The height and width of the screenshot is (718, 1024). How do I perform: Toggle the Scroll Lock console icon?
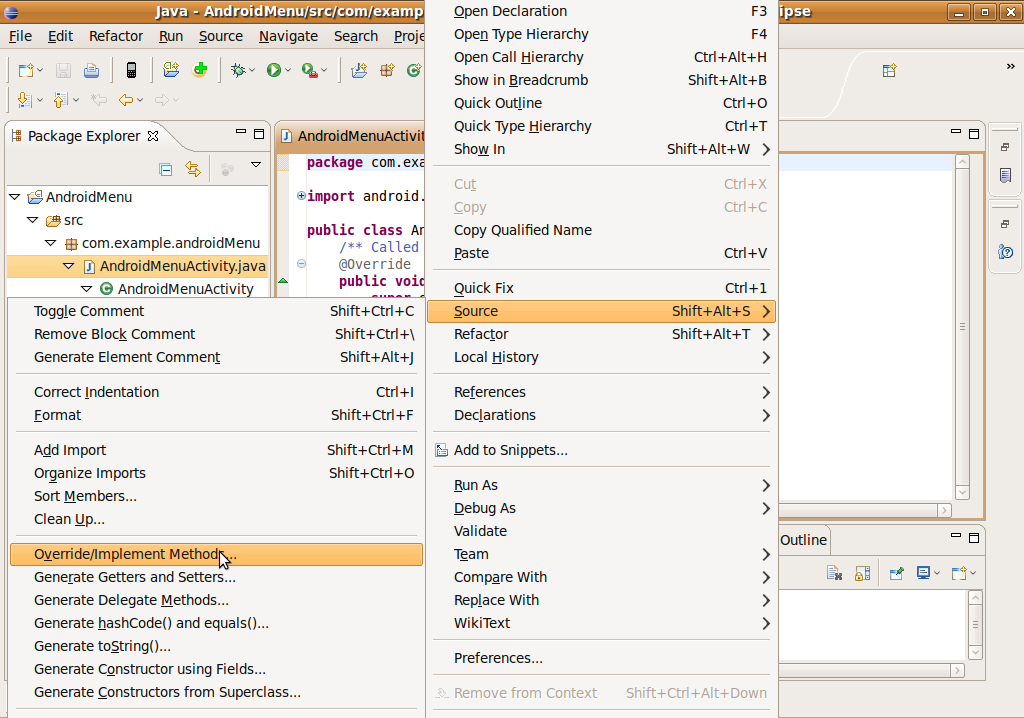pyautogui.click(x=863, y=574)
